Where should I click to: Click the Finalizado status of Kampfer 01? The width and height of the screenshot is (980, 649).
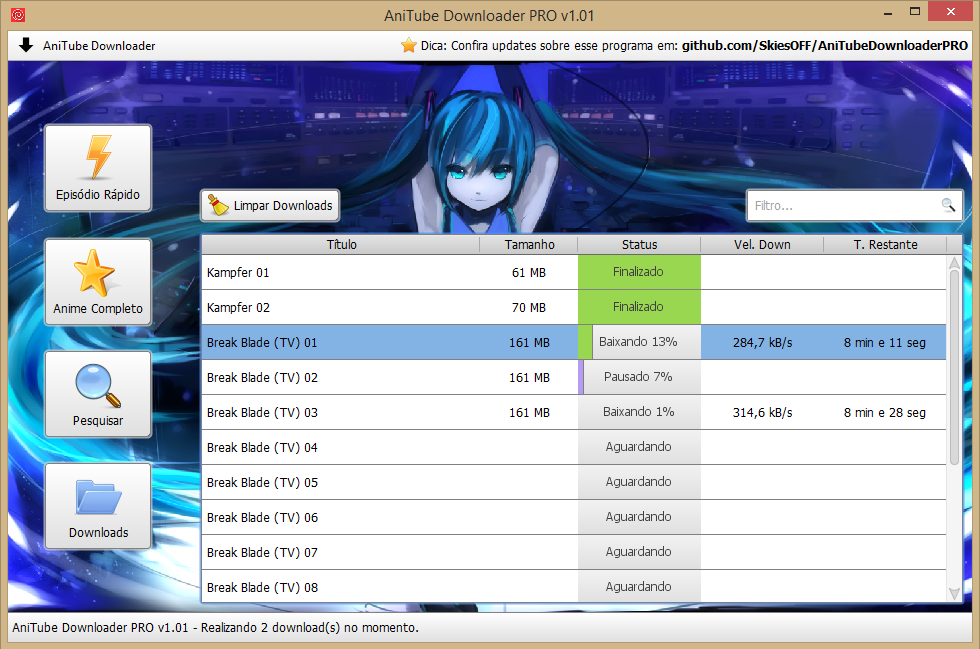tap(639, 272)
